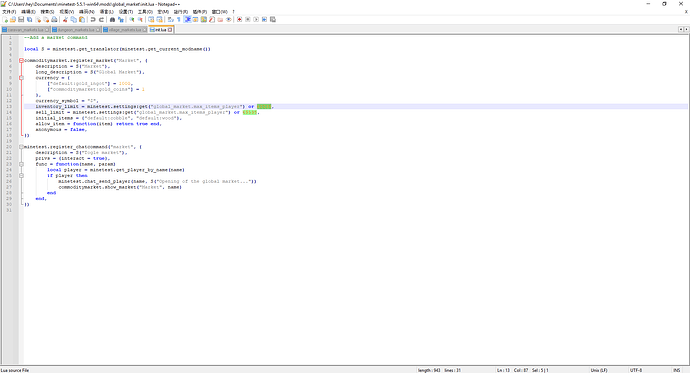The image size is (690, 373).
Task: Toggle the monitoring eye icon
Action: pyautogui.click(x=228, y=19)
